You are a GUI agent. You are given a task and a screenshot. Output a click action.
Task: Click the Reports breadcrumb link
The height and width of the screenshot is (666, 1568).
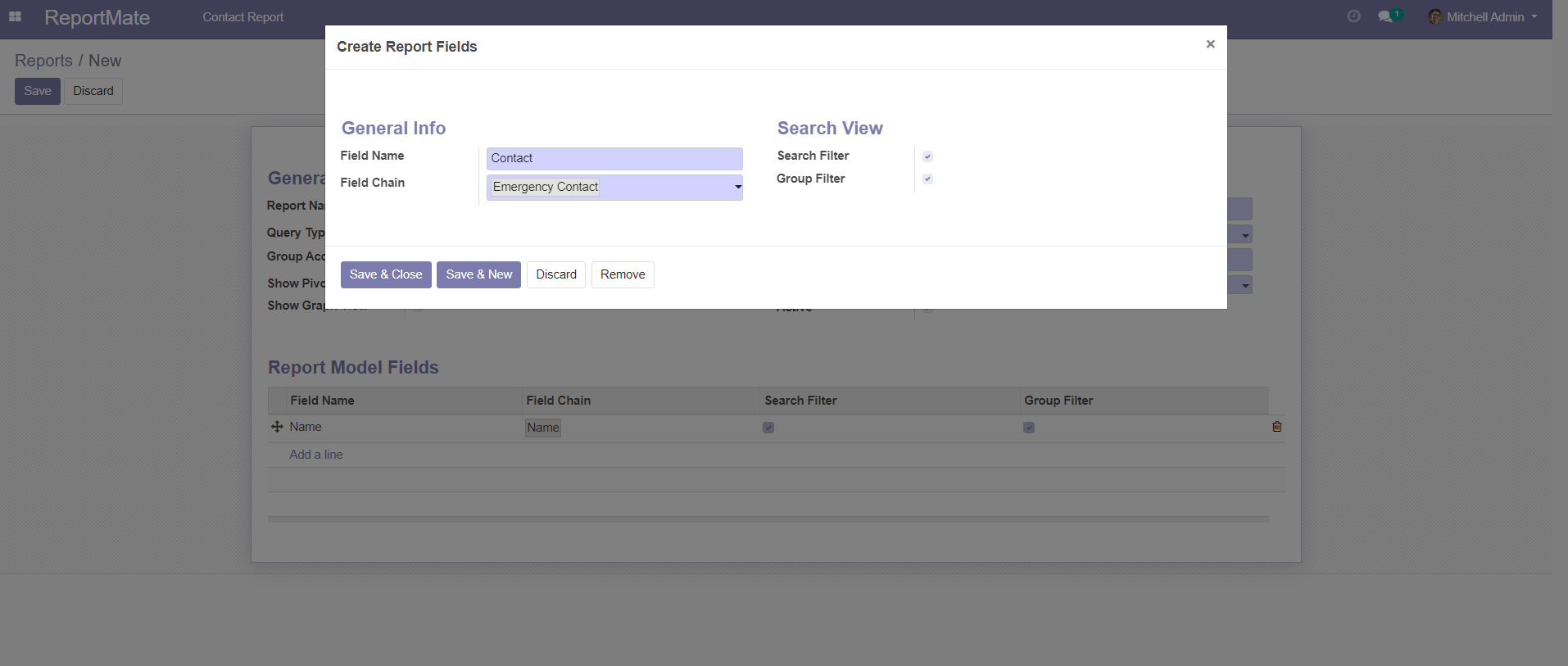[43, 61]
